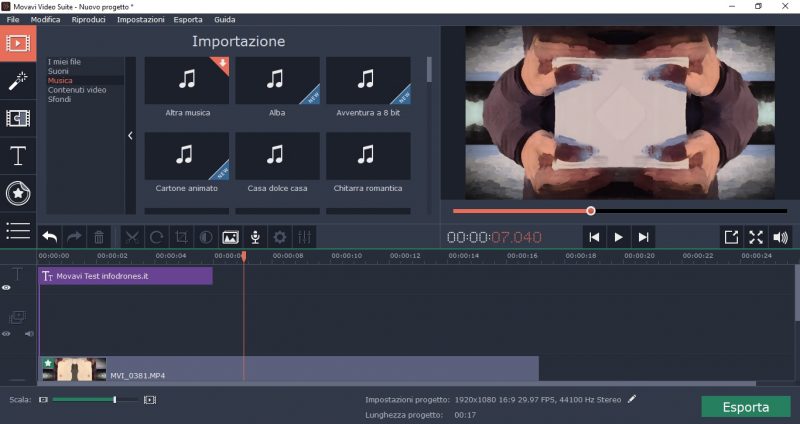Image resolution: width=800 pixels, height=424 pixels.
Task: Click the timeline vertical scrollbar
Action: click(797, 293)
